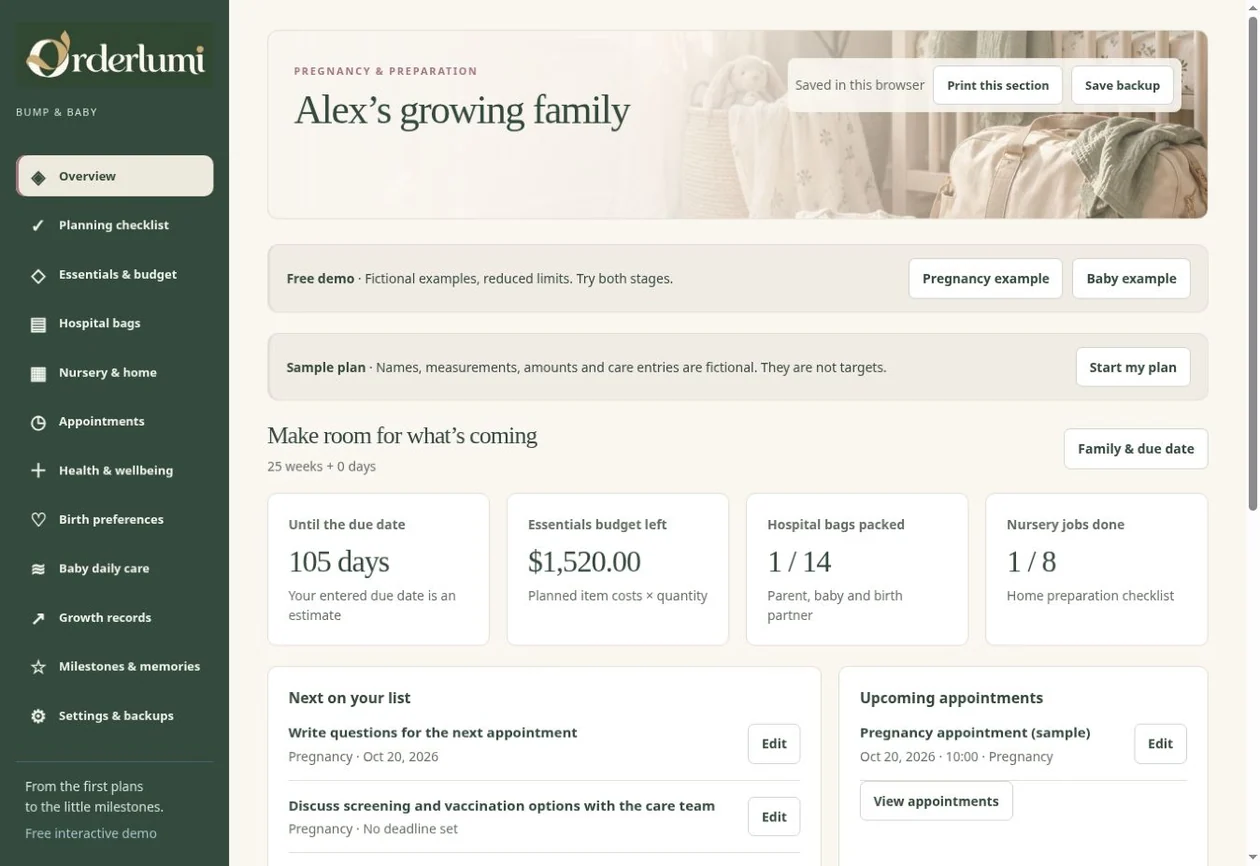Click the "$1,520.00" amount
The width and height of the screenshot is (1260, 866).
[584, 561]
